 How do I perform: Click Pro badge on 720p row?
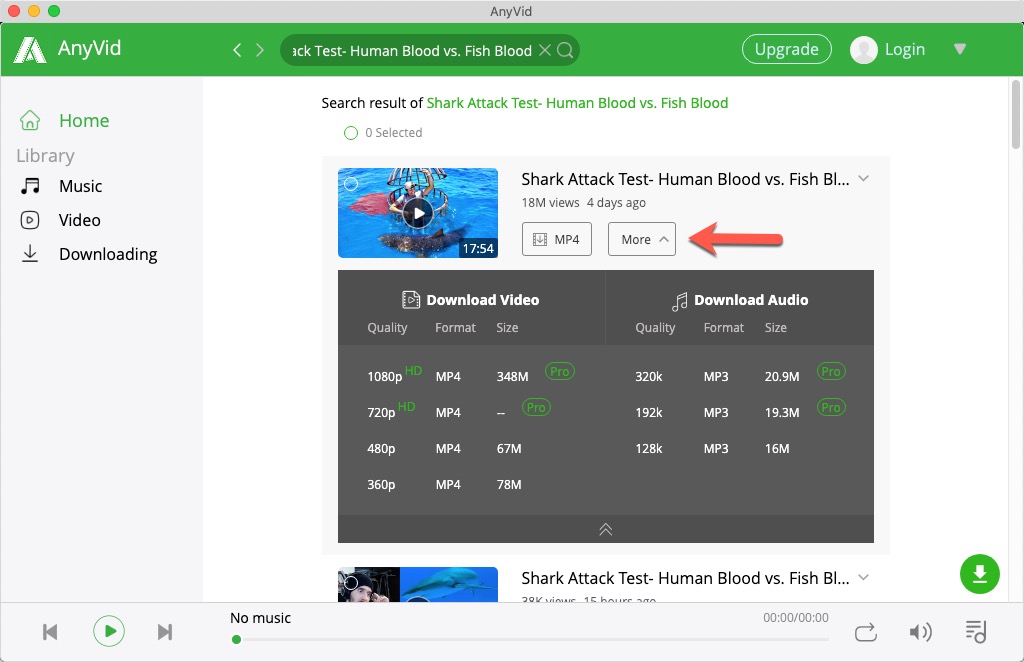click(x=536, y=407)
